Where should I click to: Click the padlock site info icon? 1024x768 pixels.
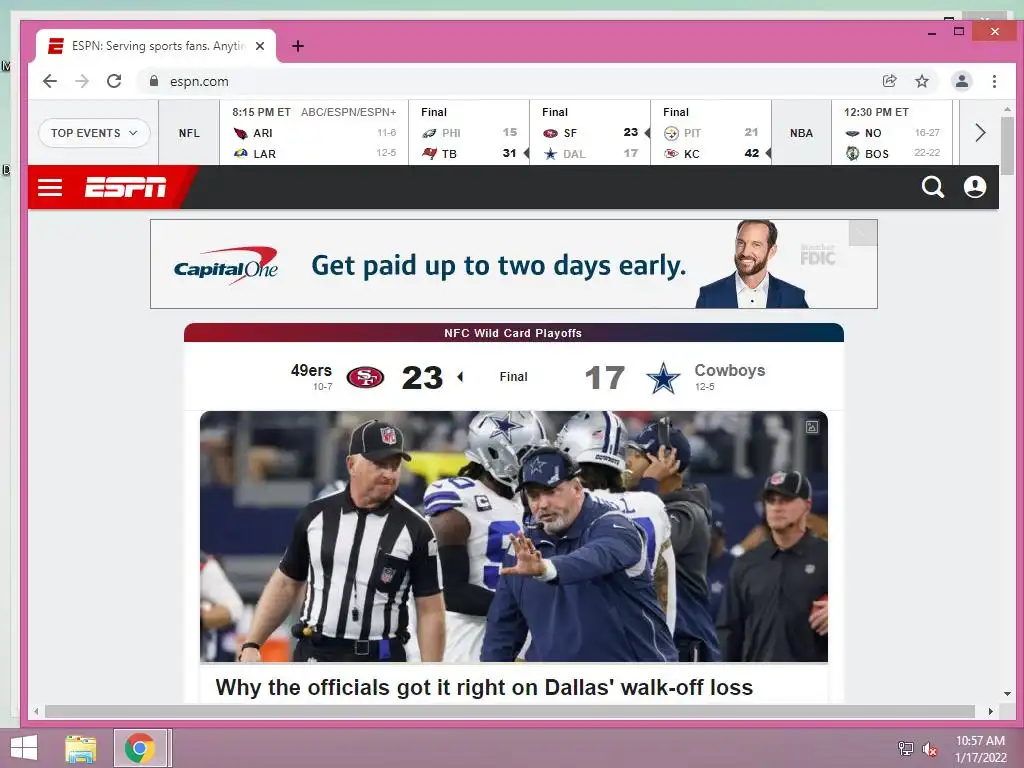(154, 81)
